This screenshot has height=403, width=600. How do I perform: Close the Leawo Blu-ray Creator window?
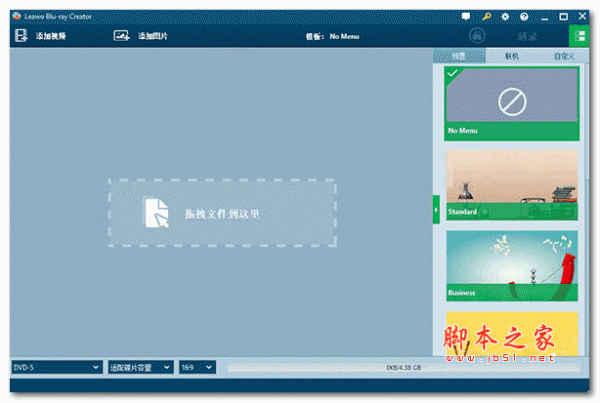tap(582, 16)
